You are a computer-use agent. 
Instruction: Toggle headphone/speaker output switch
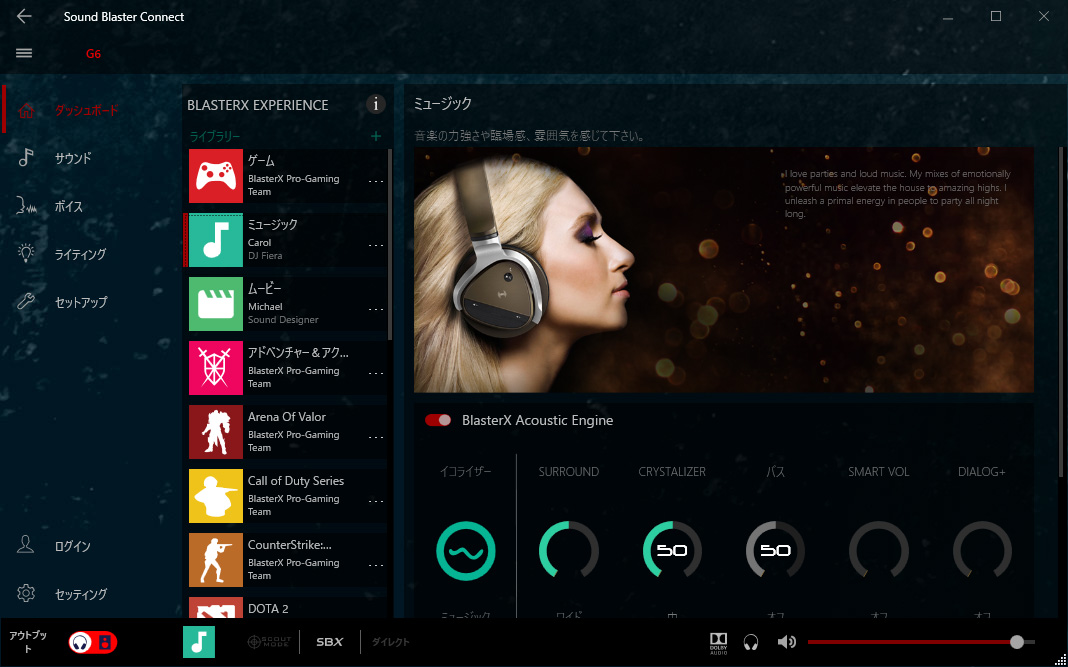(x=93, y=642)
